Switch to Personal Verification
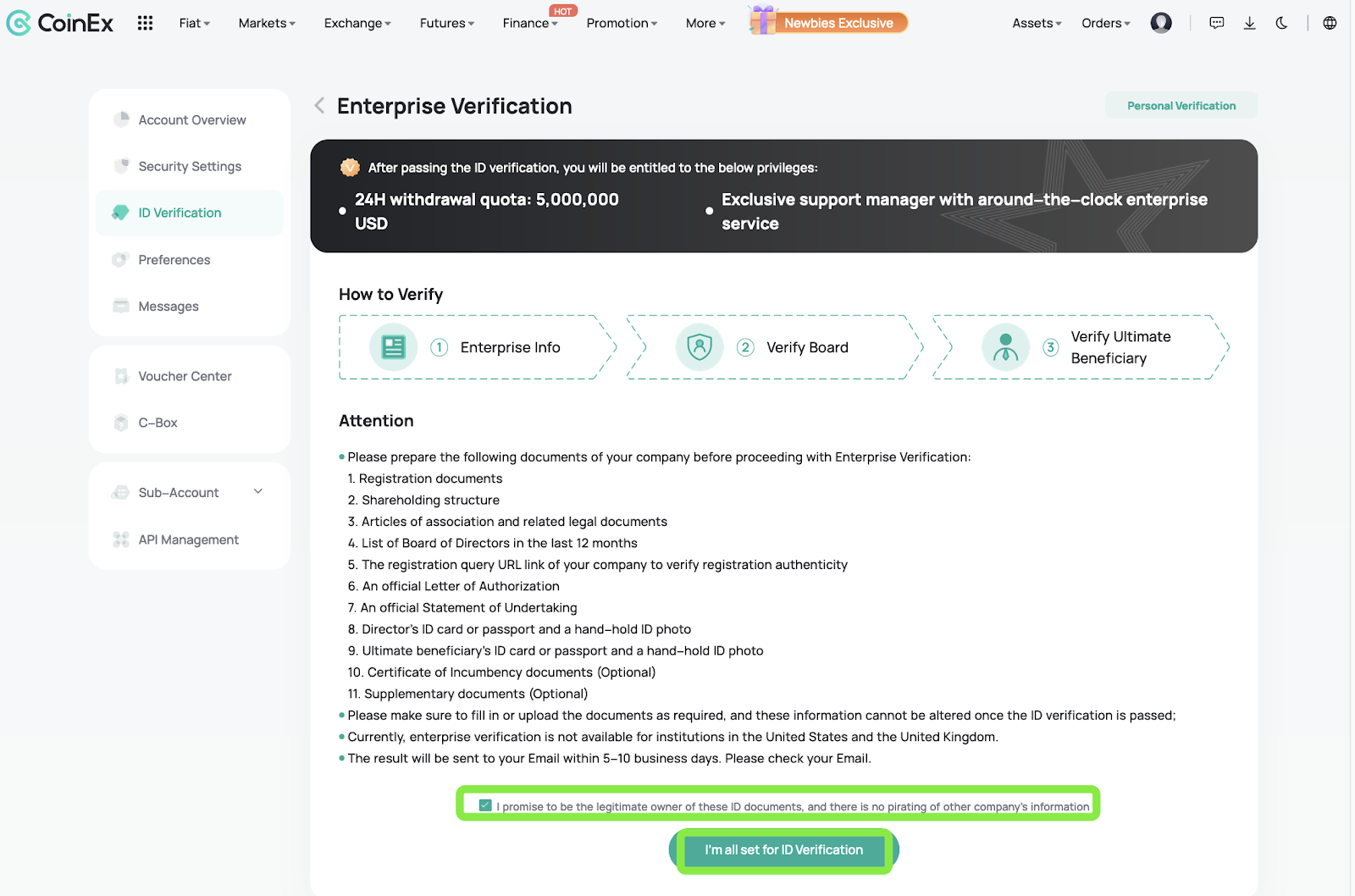The height and width of the screenshot is (896, 1355). [1181, 106]
